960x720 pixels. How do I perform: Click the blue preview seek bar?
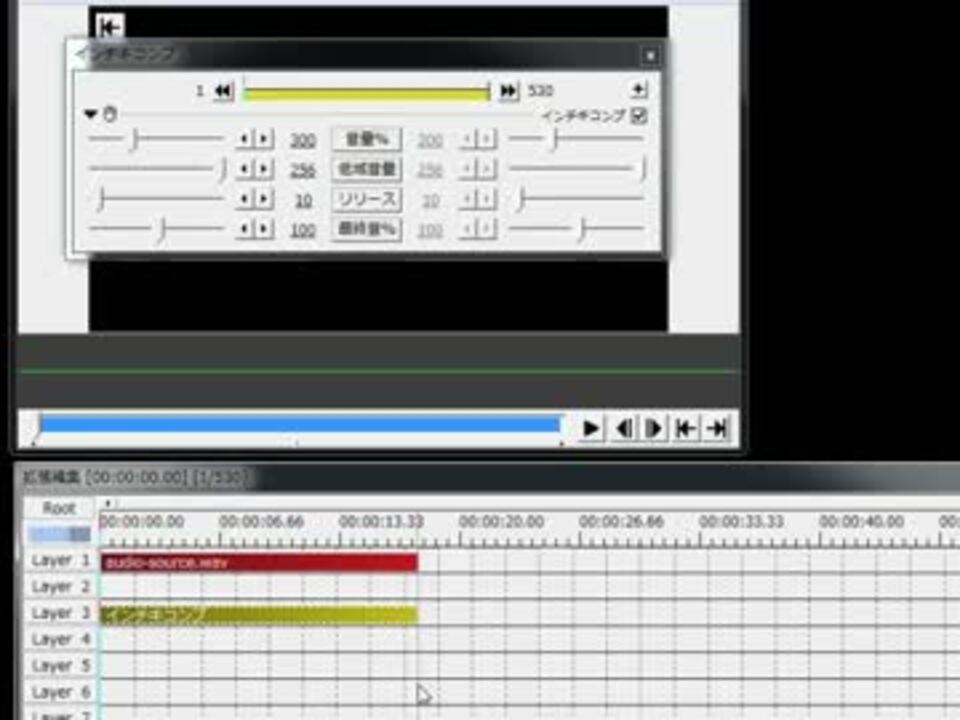299,425
